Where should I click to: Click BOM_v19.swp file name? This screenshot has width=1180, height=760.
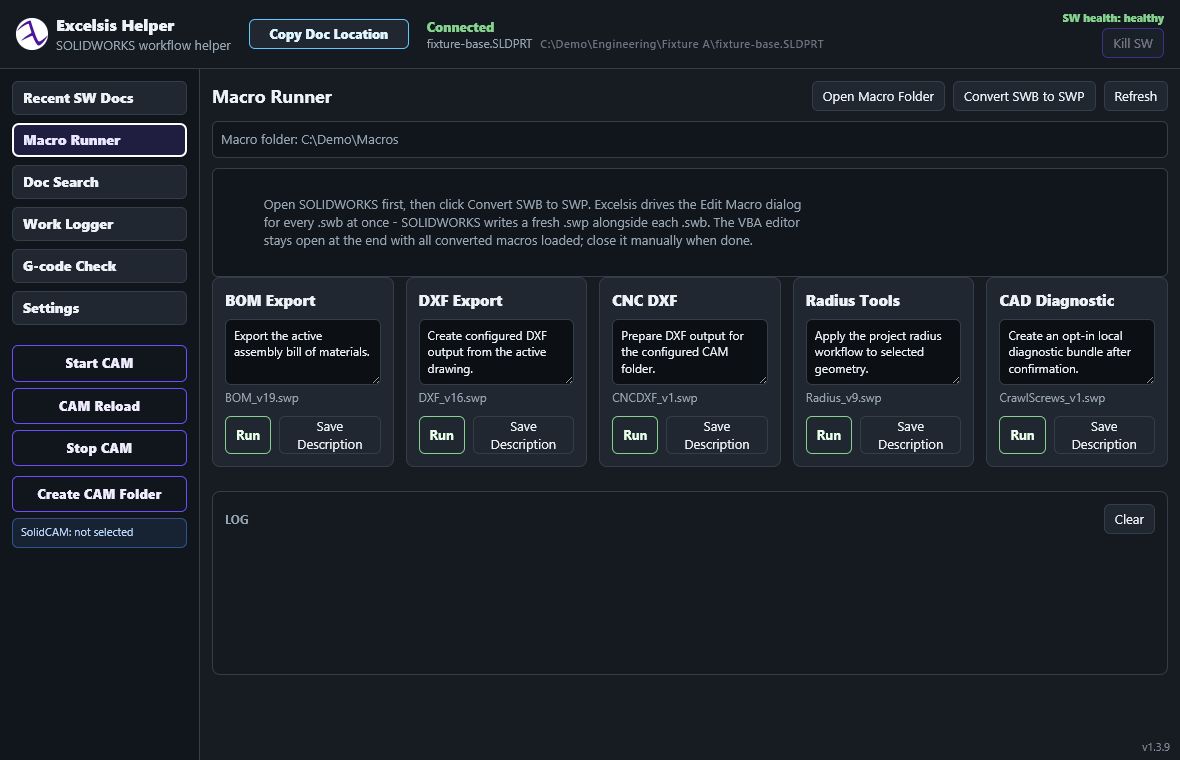(x=262, y=398)
